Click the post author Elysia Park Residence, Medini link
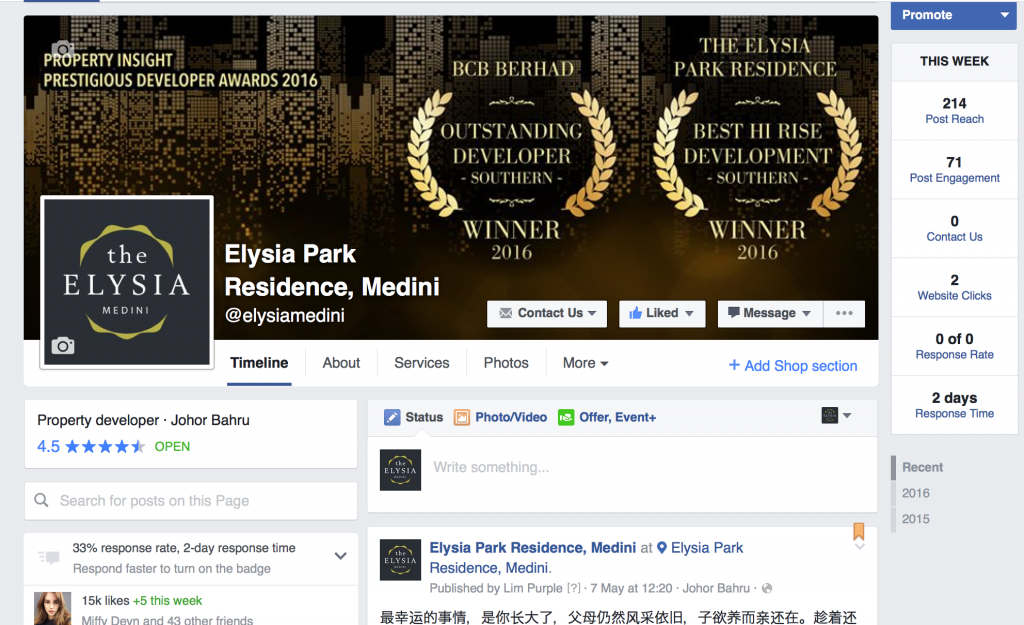Screen dimensions: 1024x625 532,547
